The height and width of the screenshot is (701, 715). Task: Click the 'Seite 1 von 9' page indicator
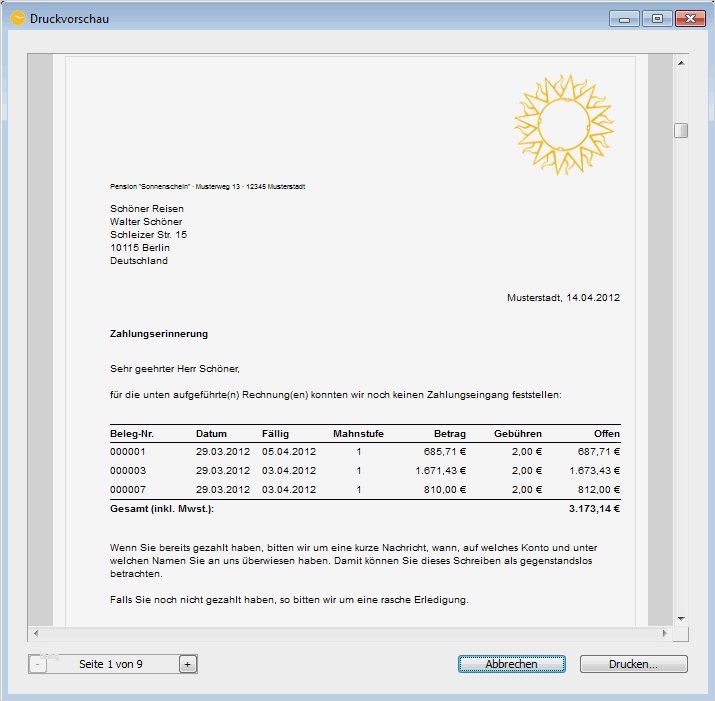[111, 664]
